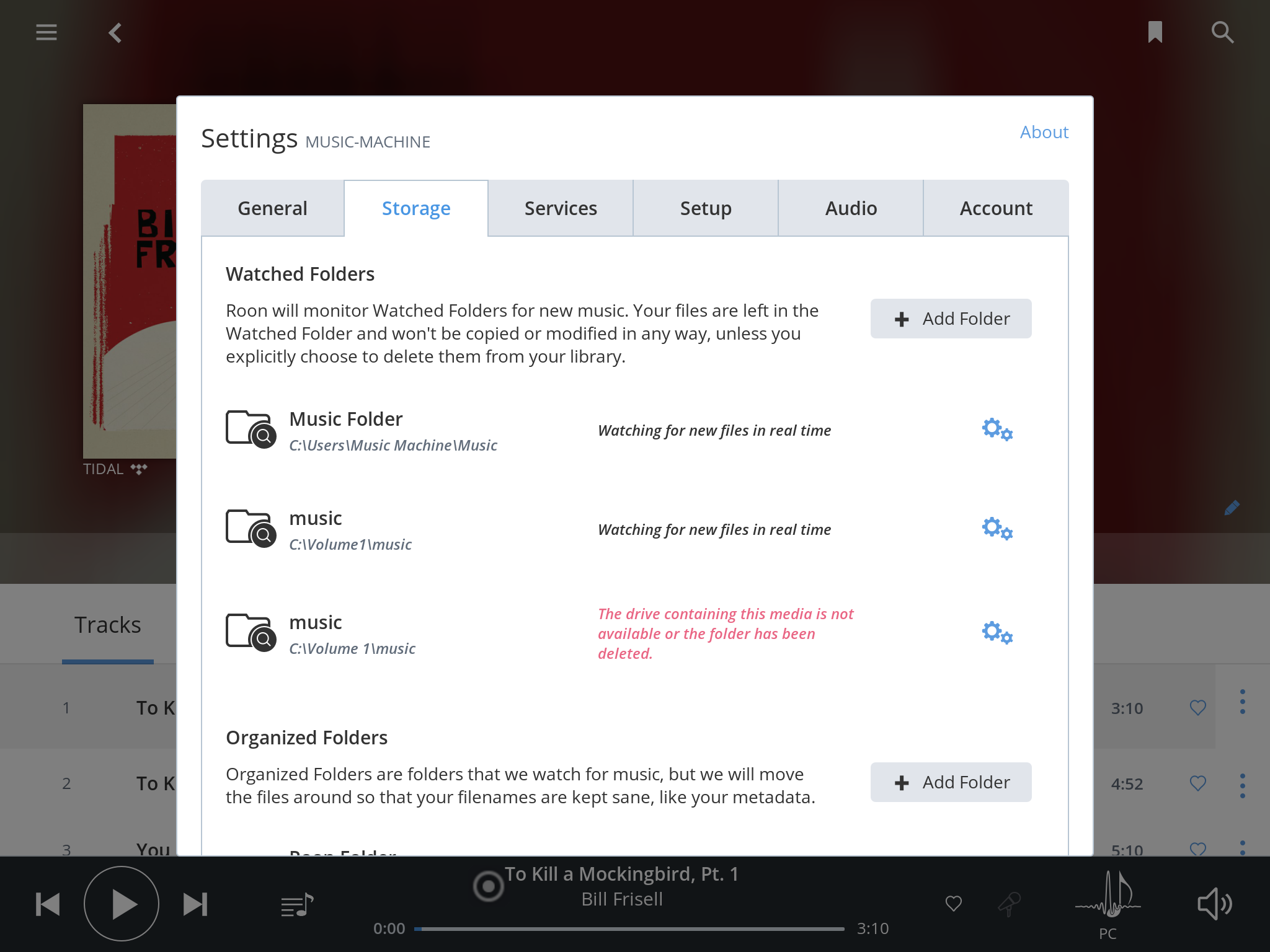Screen dimensions: 1270x952
Task: Open the volume speaker control
Action: [x=1214, y=904]
